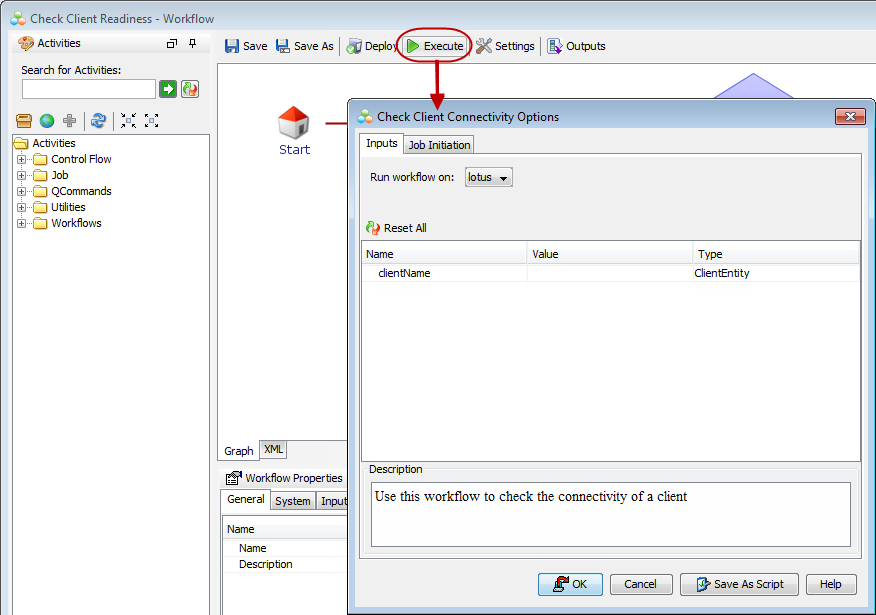The height and width of the screenshot is (615, 876).
Task: Execute the workflow
Action: [x=434, y=46]
